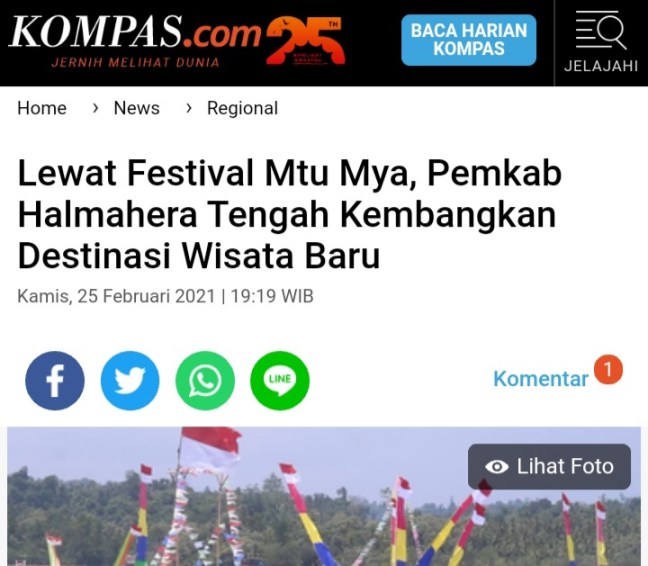Open the Jelajahi search menu icon
This screenshot has height=566, width=648.
(x=601, y=42)
